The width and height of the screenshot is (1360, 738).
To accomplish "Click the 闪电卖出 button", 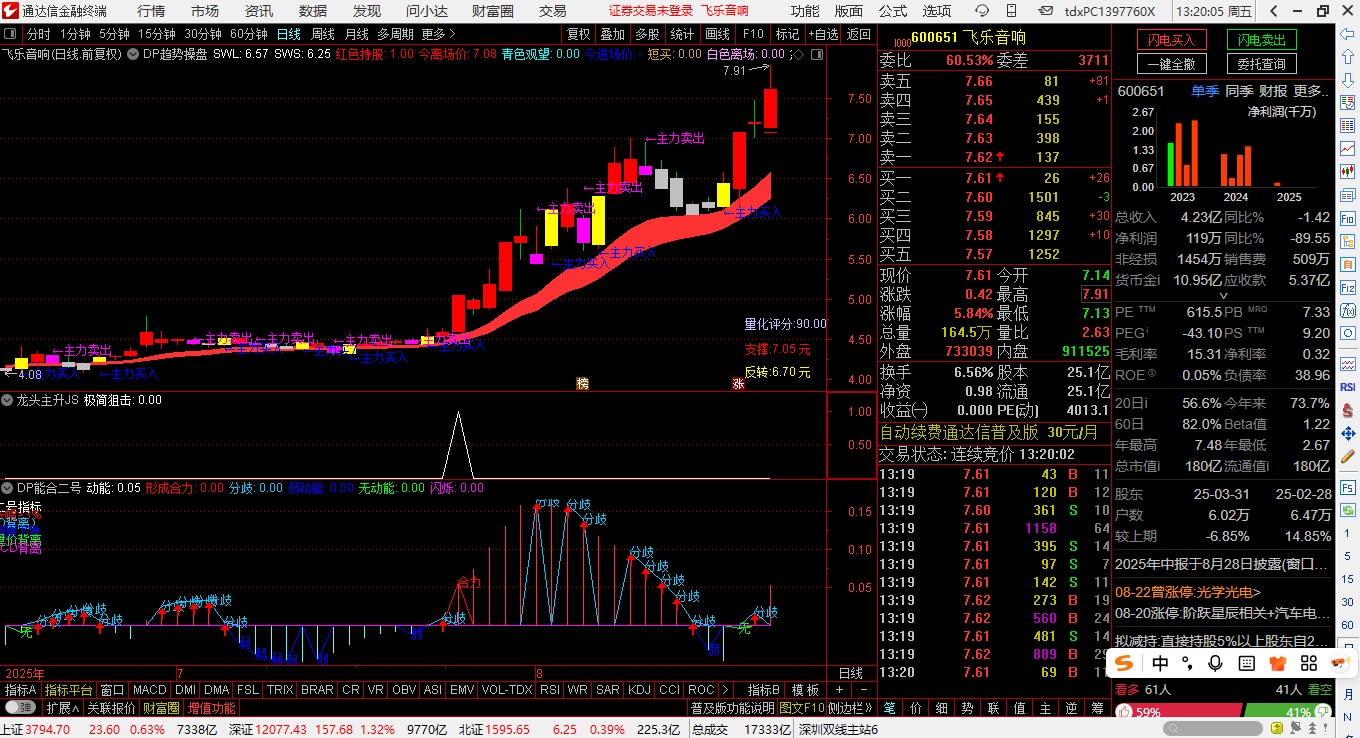I will (1261, 40).
